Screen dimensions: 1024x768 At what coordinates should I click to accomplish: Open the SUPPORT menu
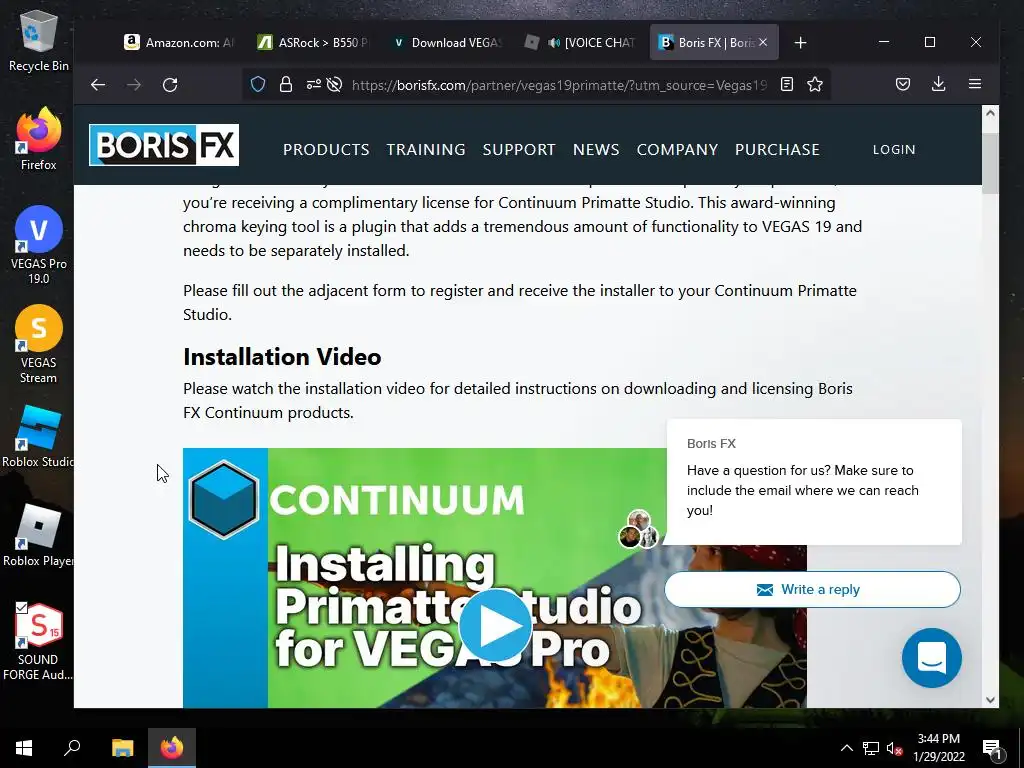tap(519, 150)
